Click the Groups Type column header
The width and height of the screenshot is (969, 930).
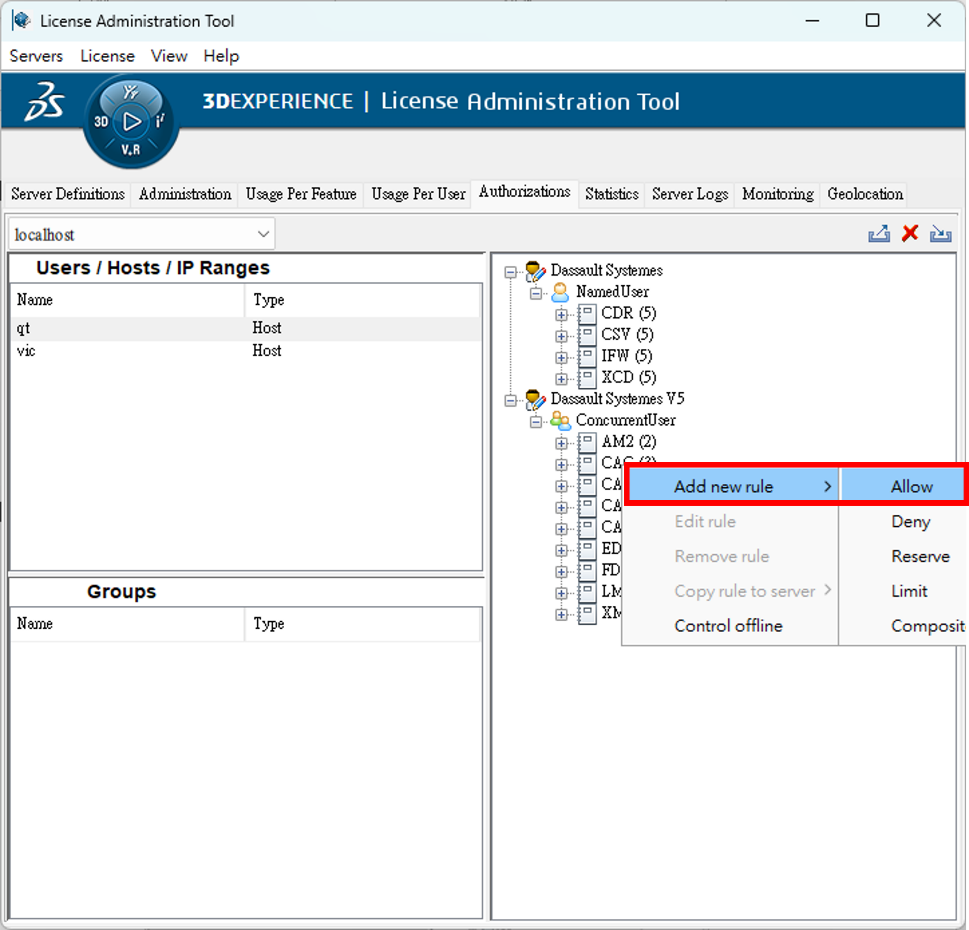tap(363, 624)
